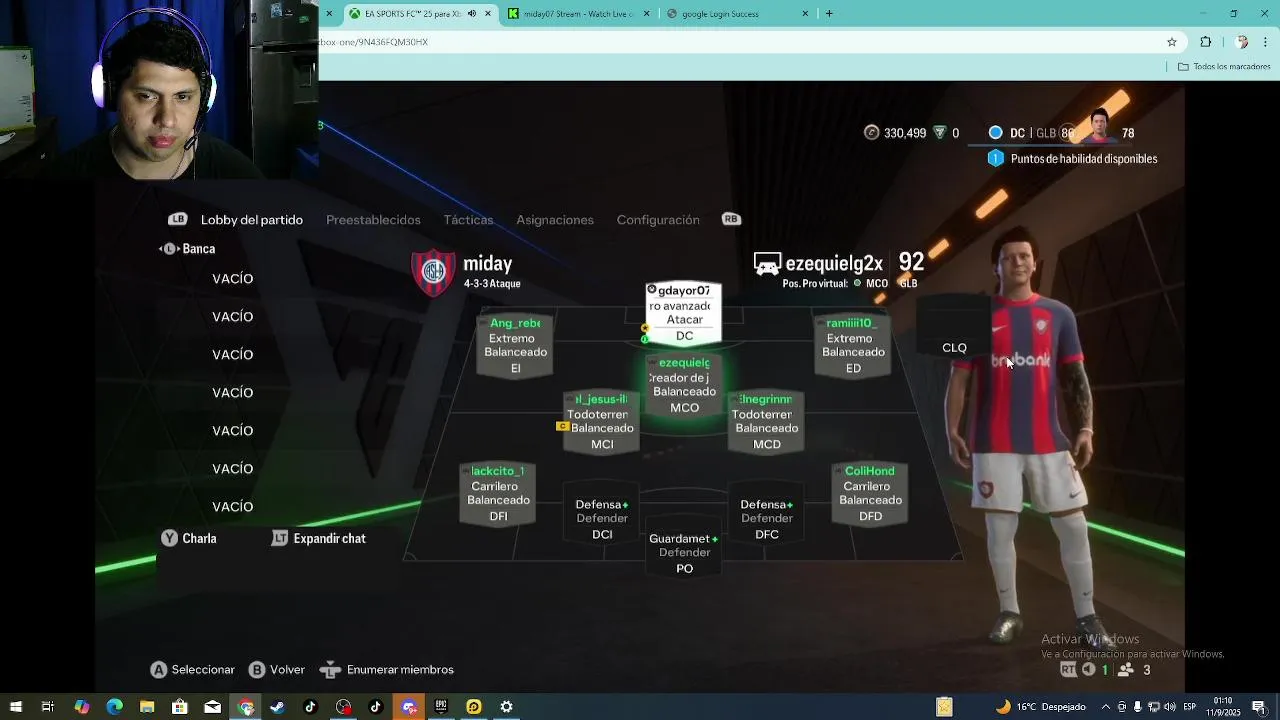The width and height of the screenshot is (1280, 720).
Task: Click the Y button Charla icon
Action: tap(170, 539)
